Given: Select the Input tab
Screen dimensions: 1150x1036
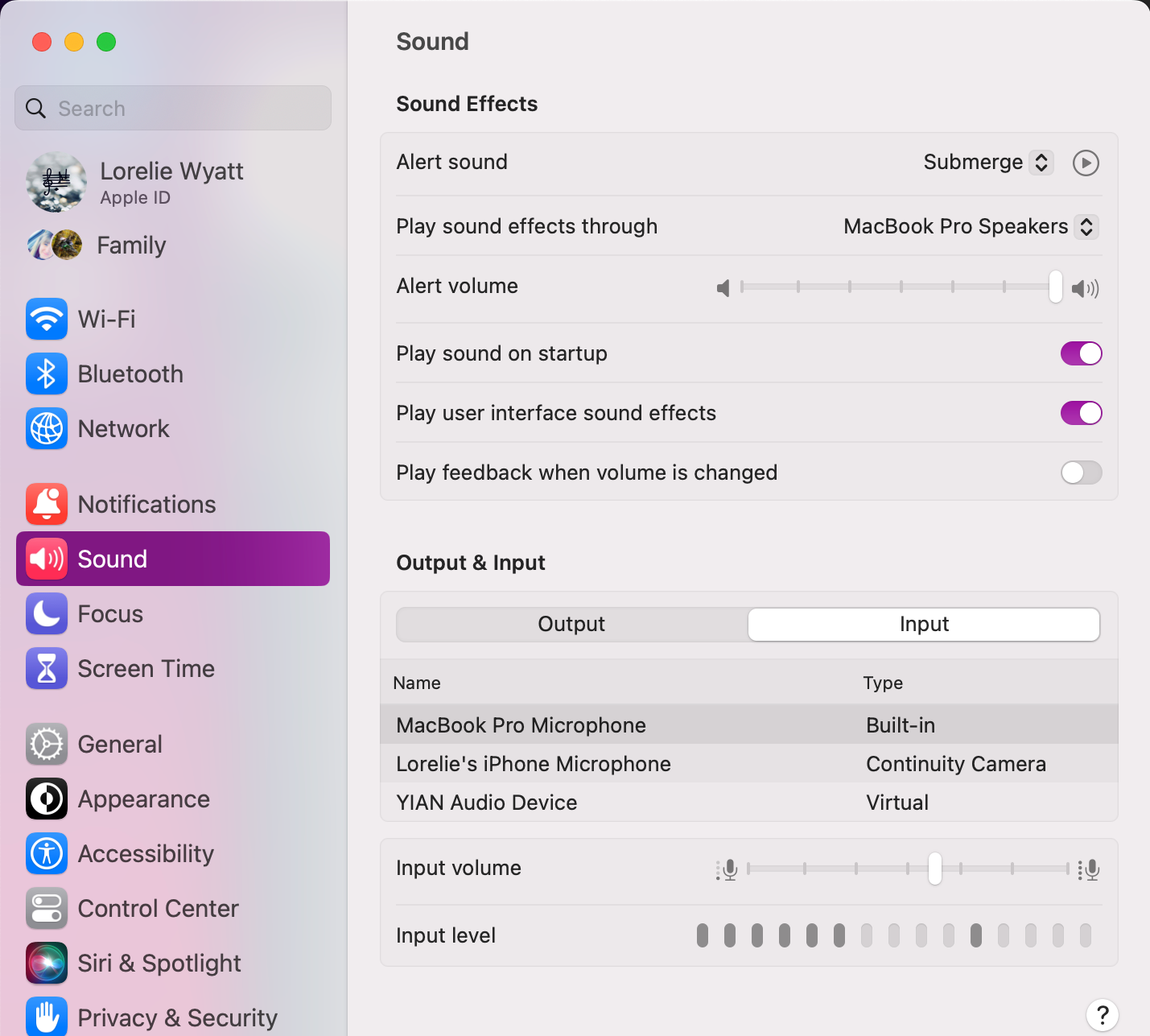Looking at the screenshot, I should coord(924,625).
